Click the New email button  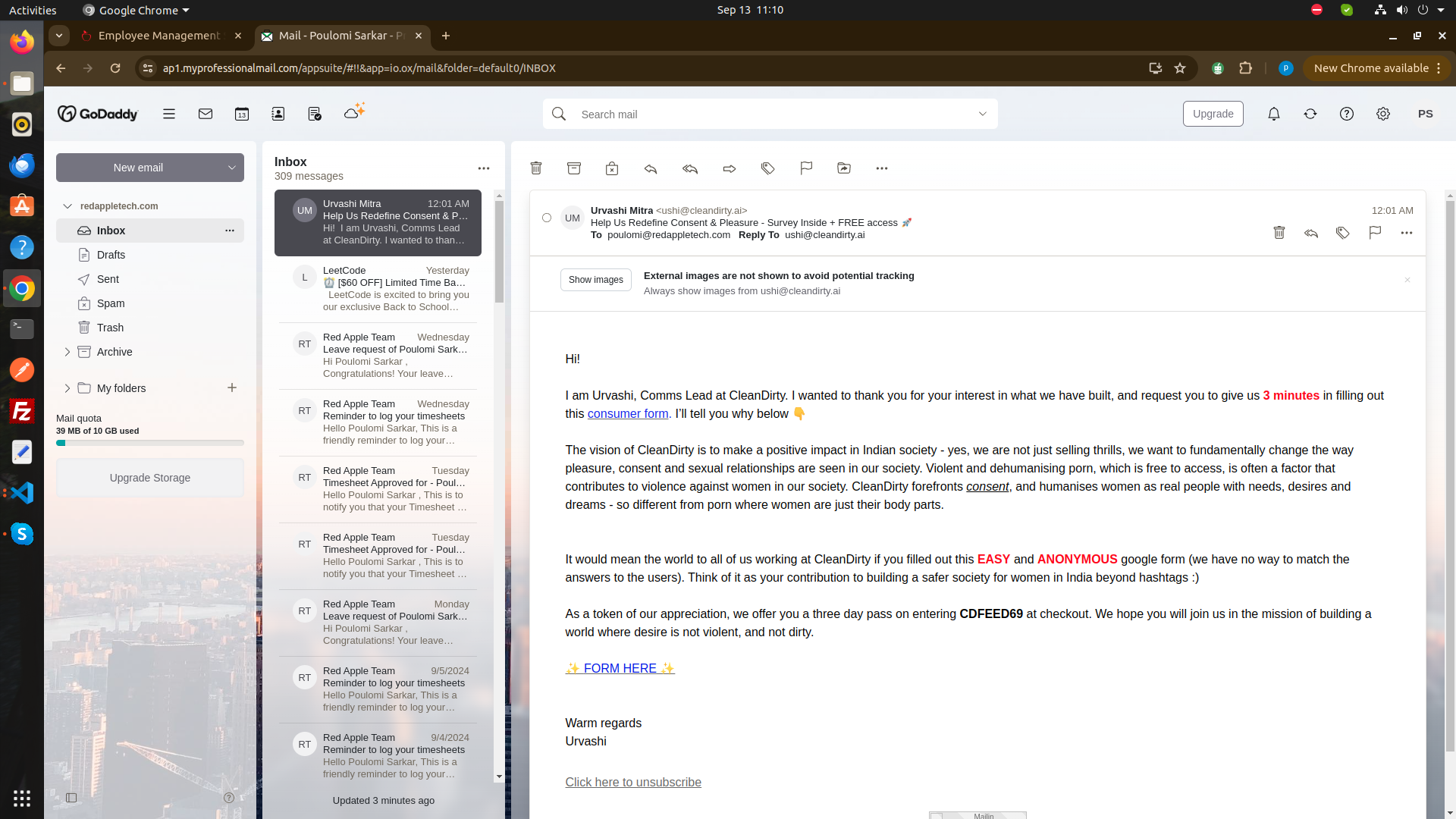pyautogui.click(x=138, y=168)
